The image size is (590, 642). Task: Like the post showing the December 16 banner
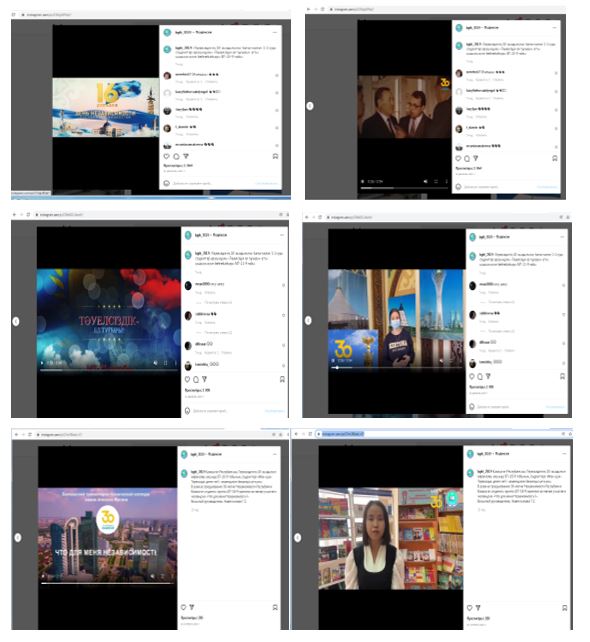click(167, 156)
